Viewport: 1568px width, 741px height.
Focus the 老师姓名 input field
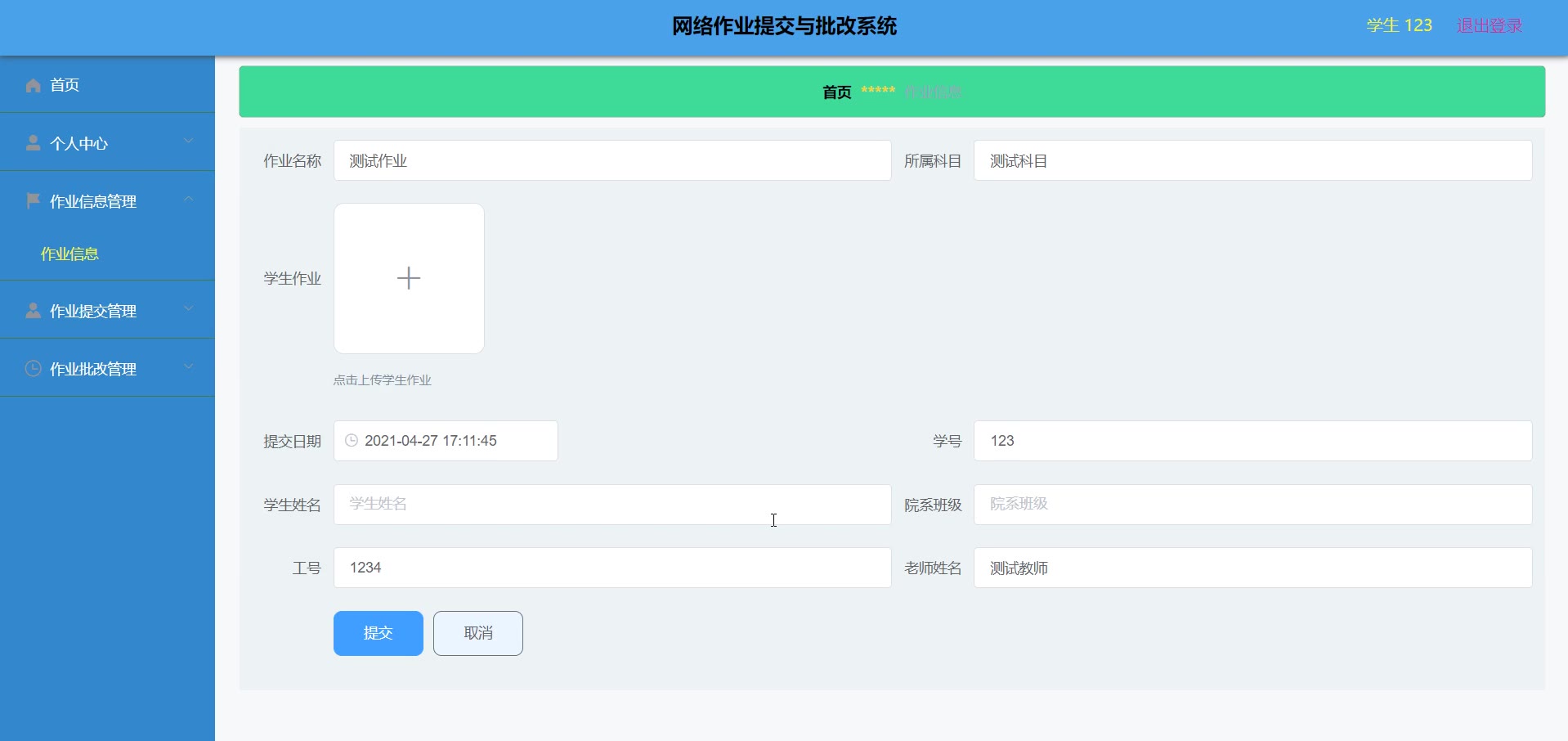click(x=1253, y=568)
